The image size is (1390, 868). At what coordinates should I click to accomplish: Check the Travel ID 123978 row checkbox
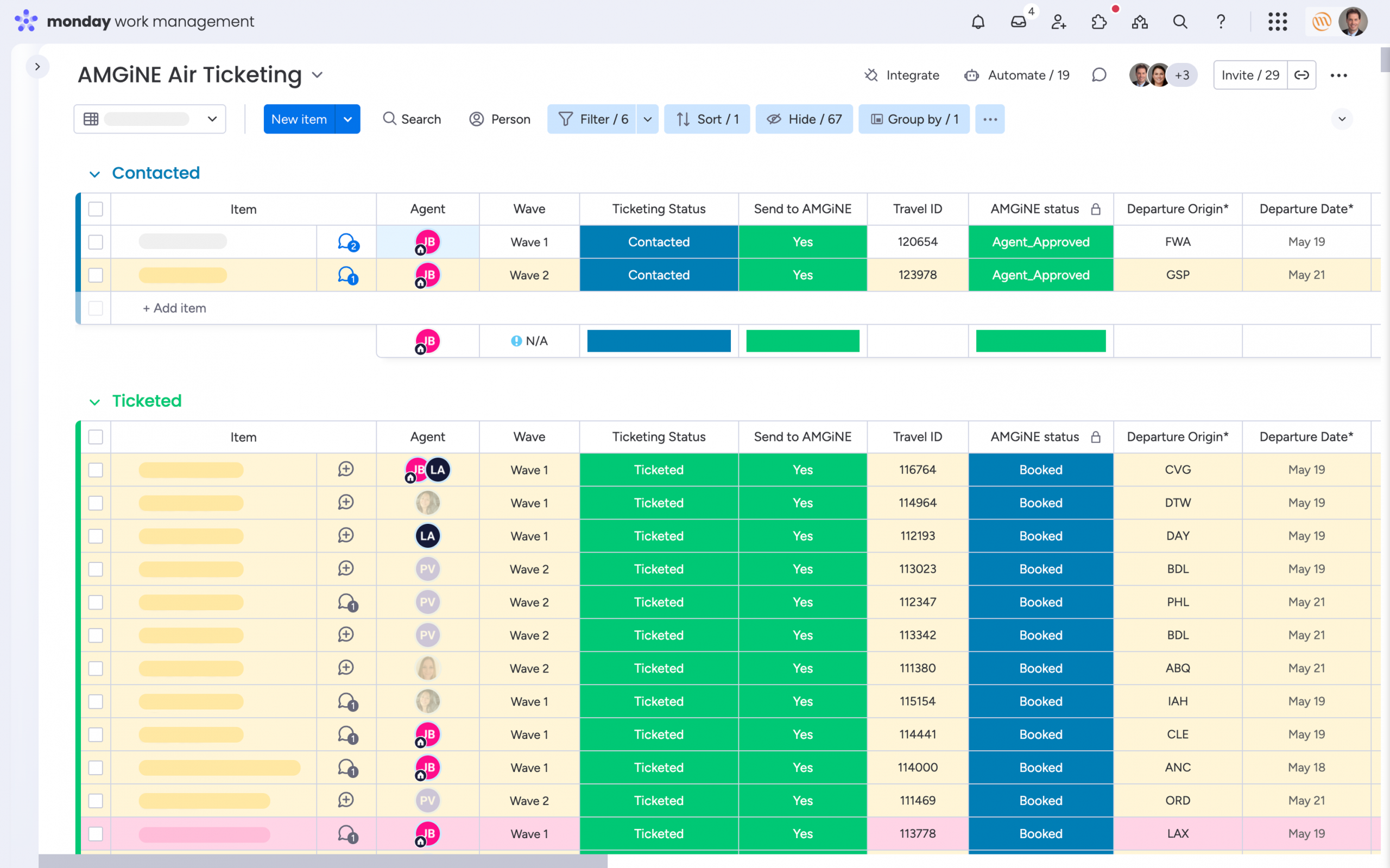click(x=96, y=276)
